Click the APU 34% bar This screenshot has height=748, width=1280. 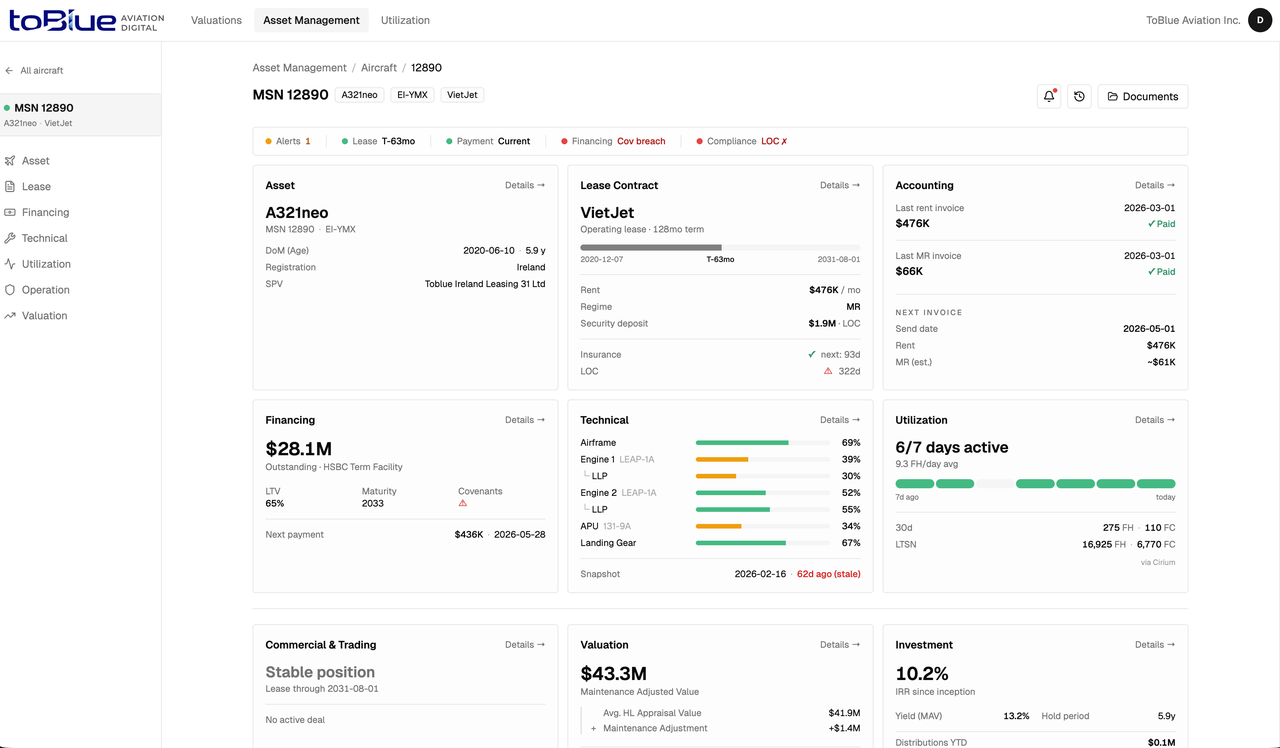pos(763,526)
